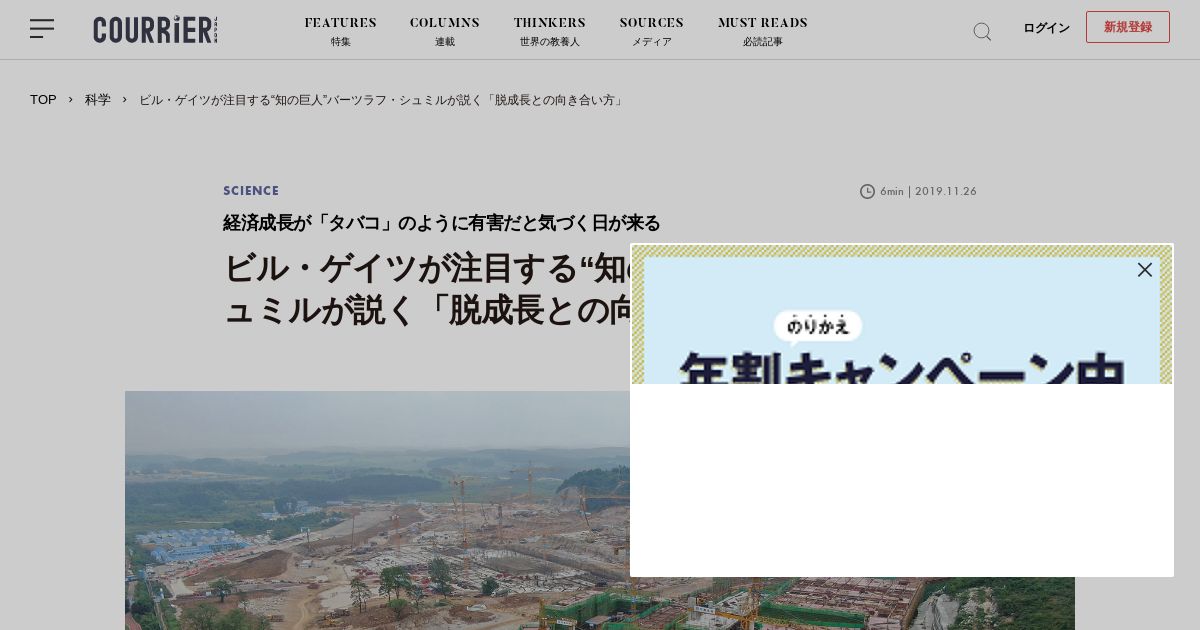Click the article title breadcrumb
1200x630 pixels.
(383, 100)
